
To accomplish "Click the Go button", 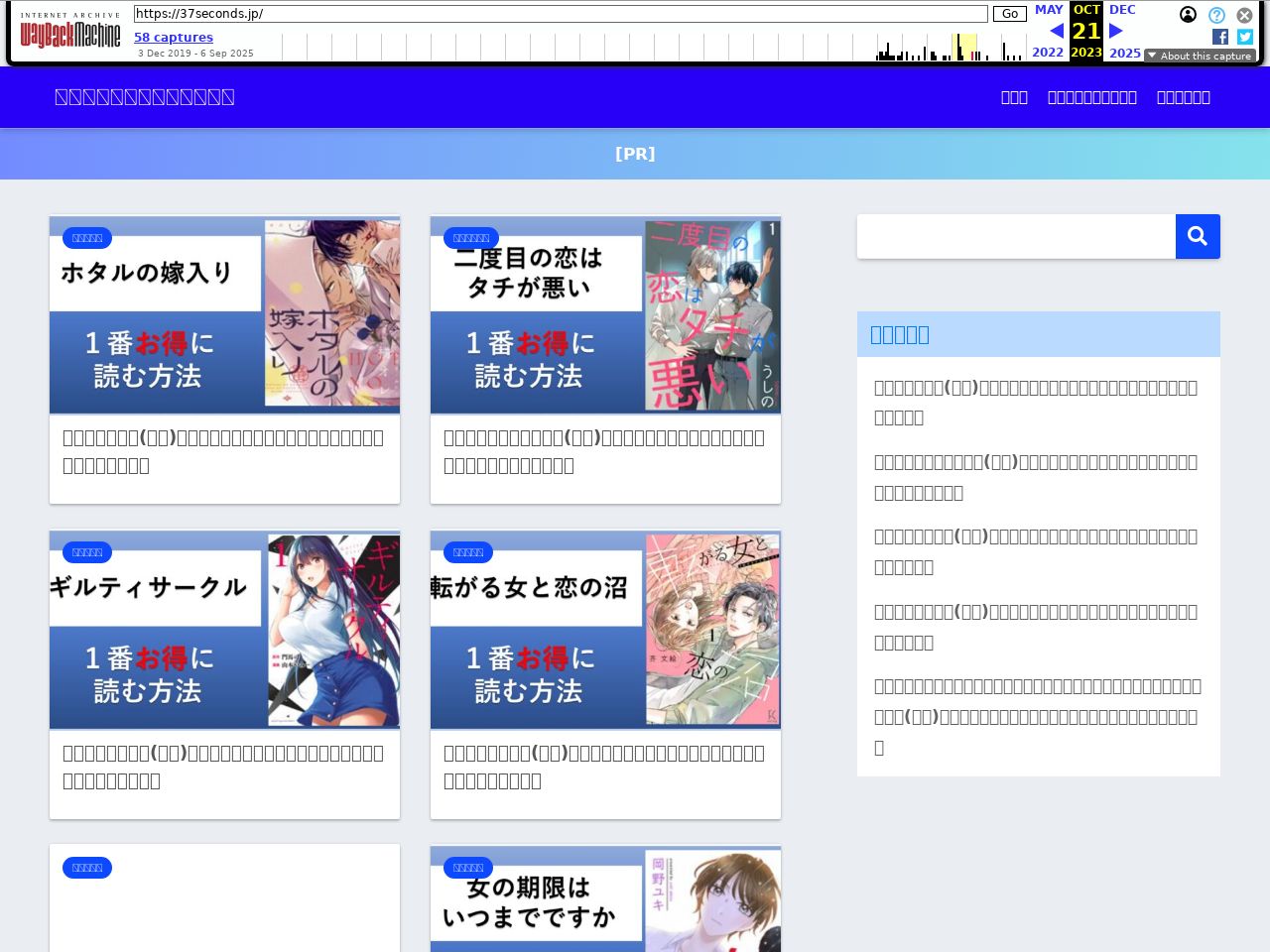I will click(x=1009, y=14).
